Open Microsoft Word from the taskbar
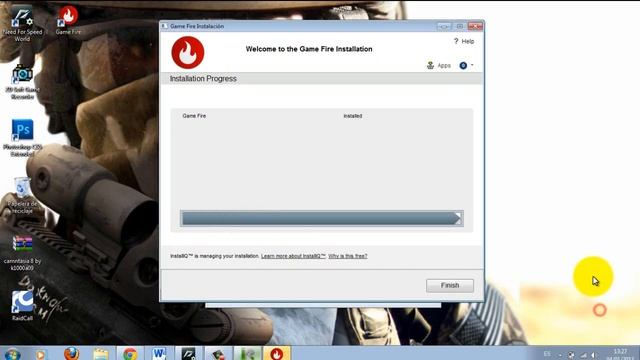 (x=159, y=354)
